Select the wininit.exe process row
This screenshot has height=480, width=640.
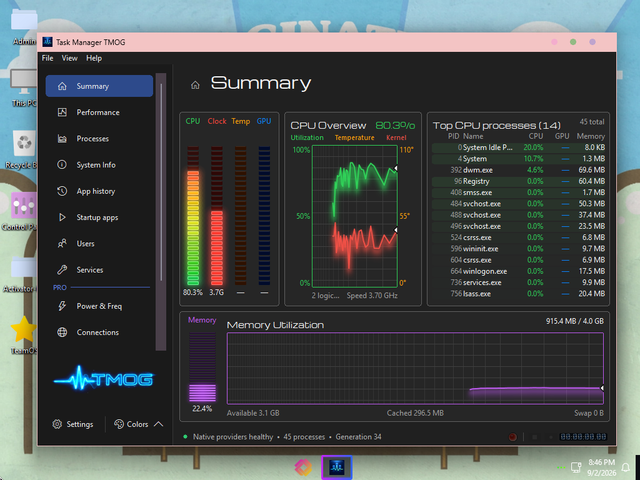[x=518, y=249]
